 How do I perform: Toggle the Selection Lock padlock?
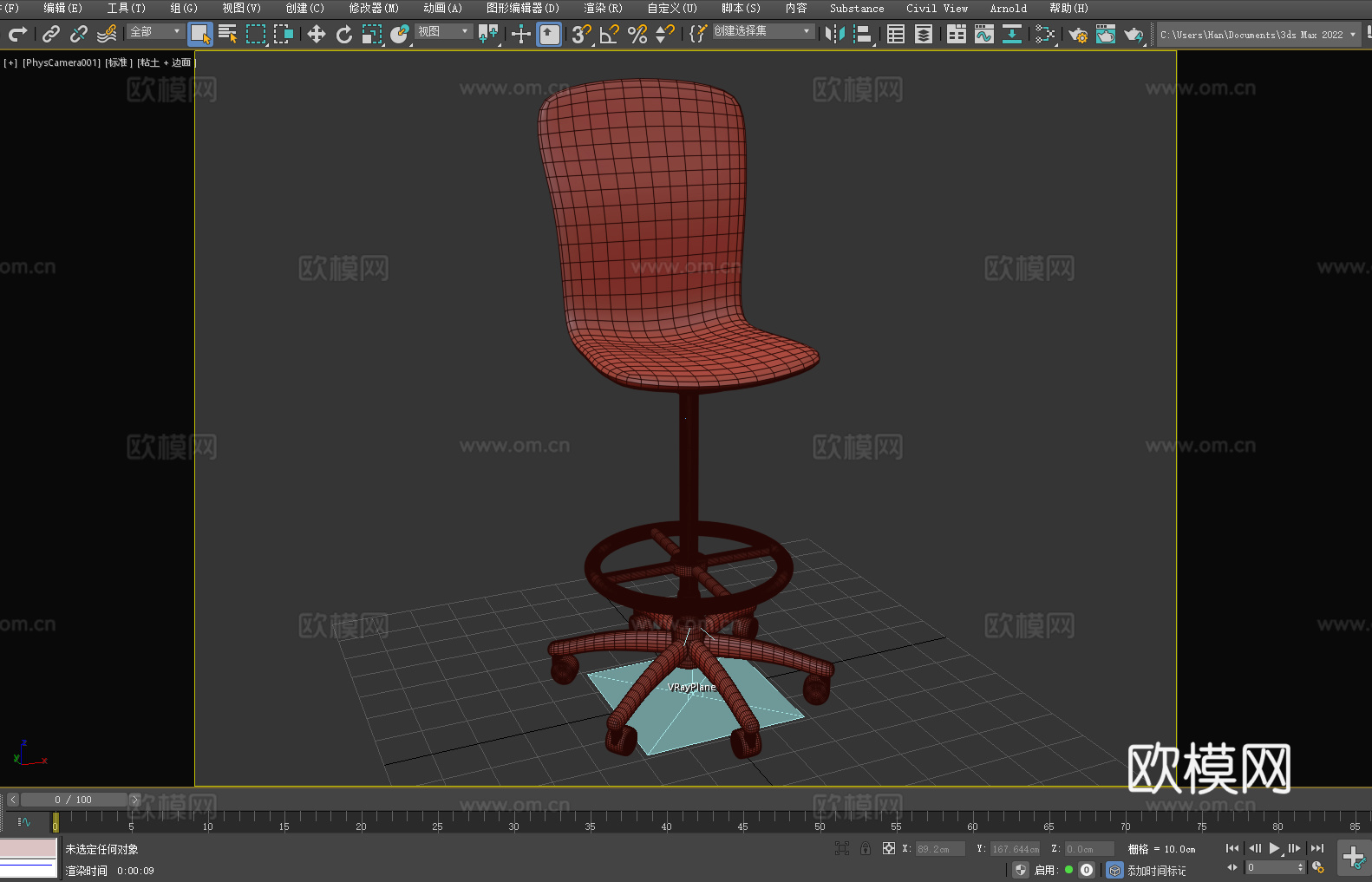866,848
